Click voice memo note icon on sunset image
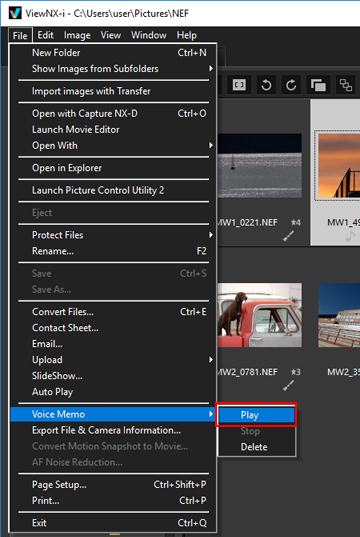This screenshot has height=537, width=360. point(349,236)
